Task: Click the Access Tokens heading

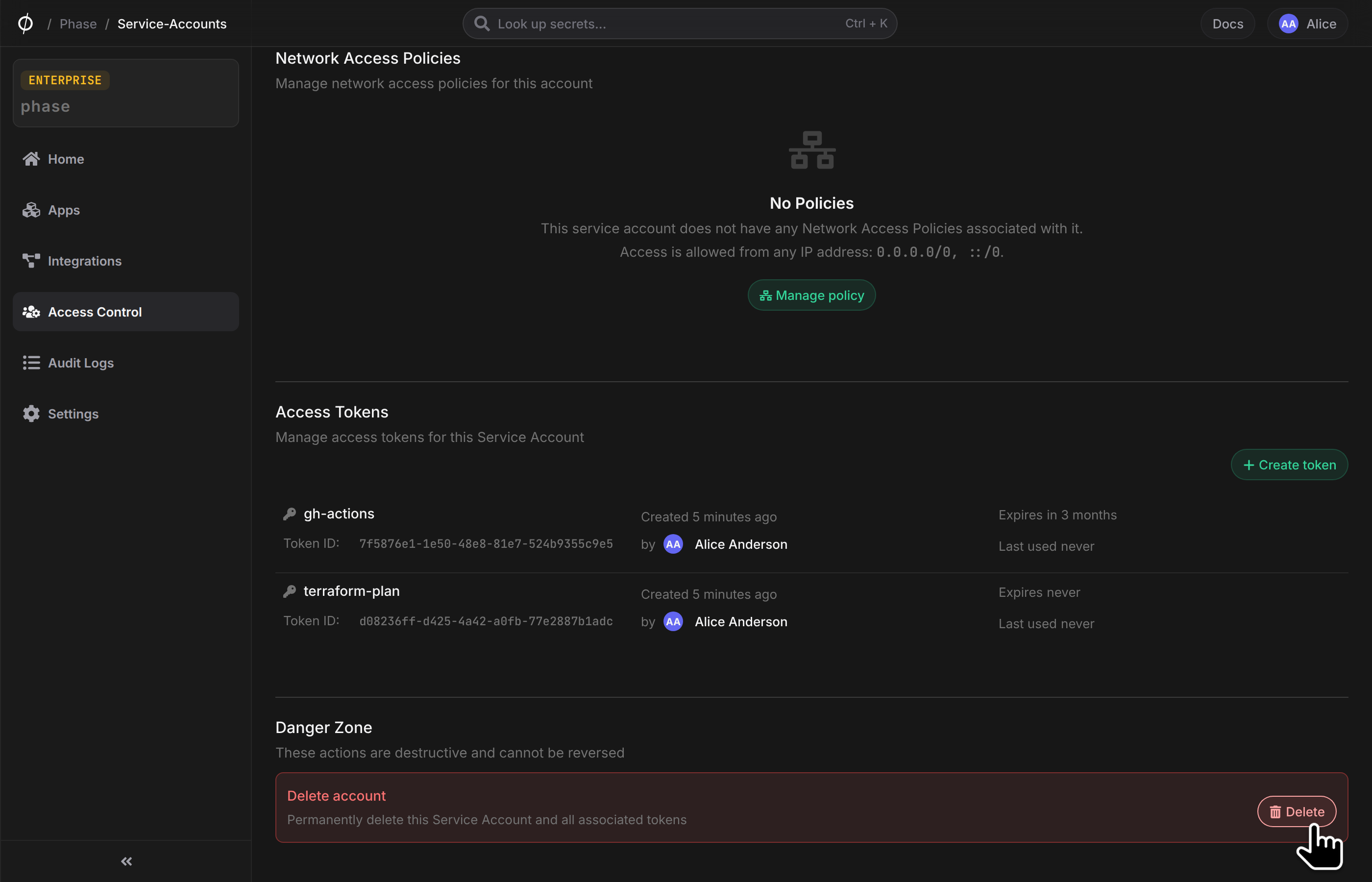Action: pyautogui.click(x=332, y=411)
